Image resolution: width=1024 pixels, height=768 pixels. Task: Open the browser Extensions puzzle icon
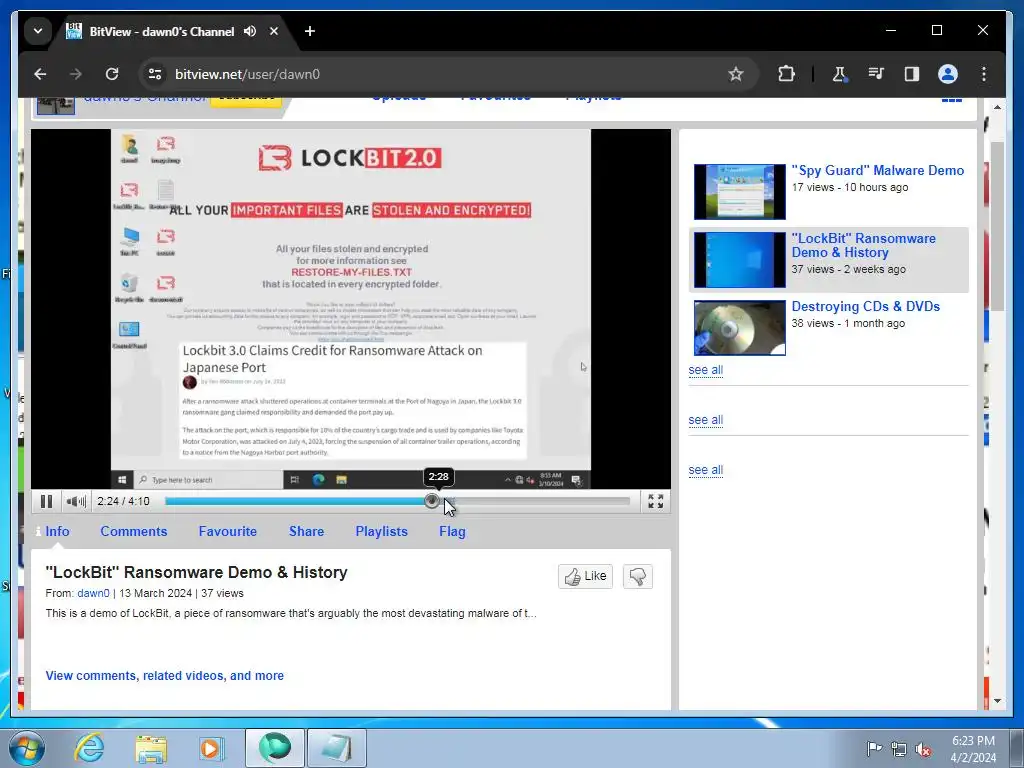pyautogui.click(x=786, y=74)
